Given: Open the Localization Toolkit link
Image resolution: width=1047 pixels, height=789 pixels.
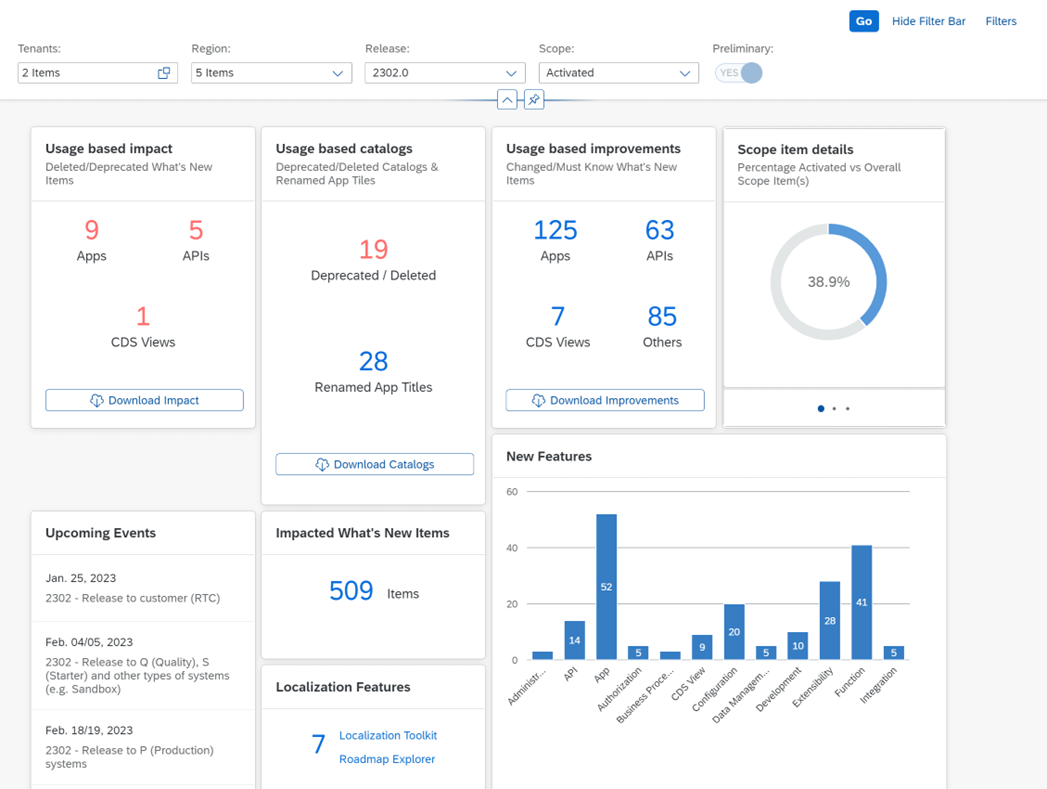Looking at the screenshot, I should pos(388,736).
